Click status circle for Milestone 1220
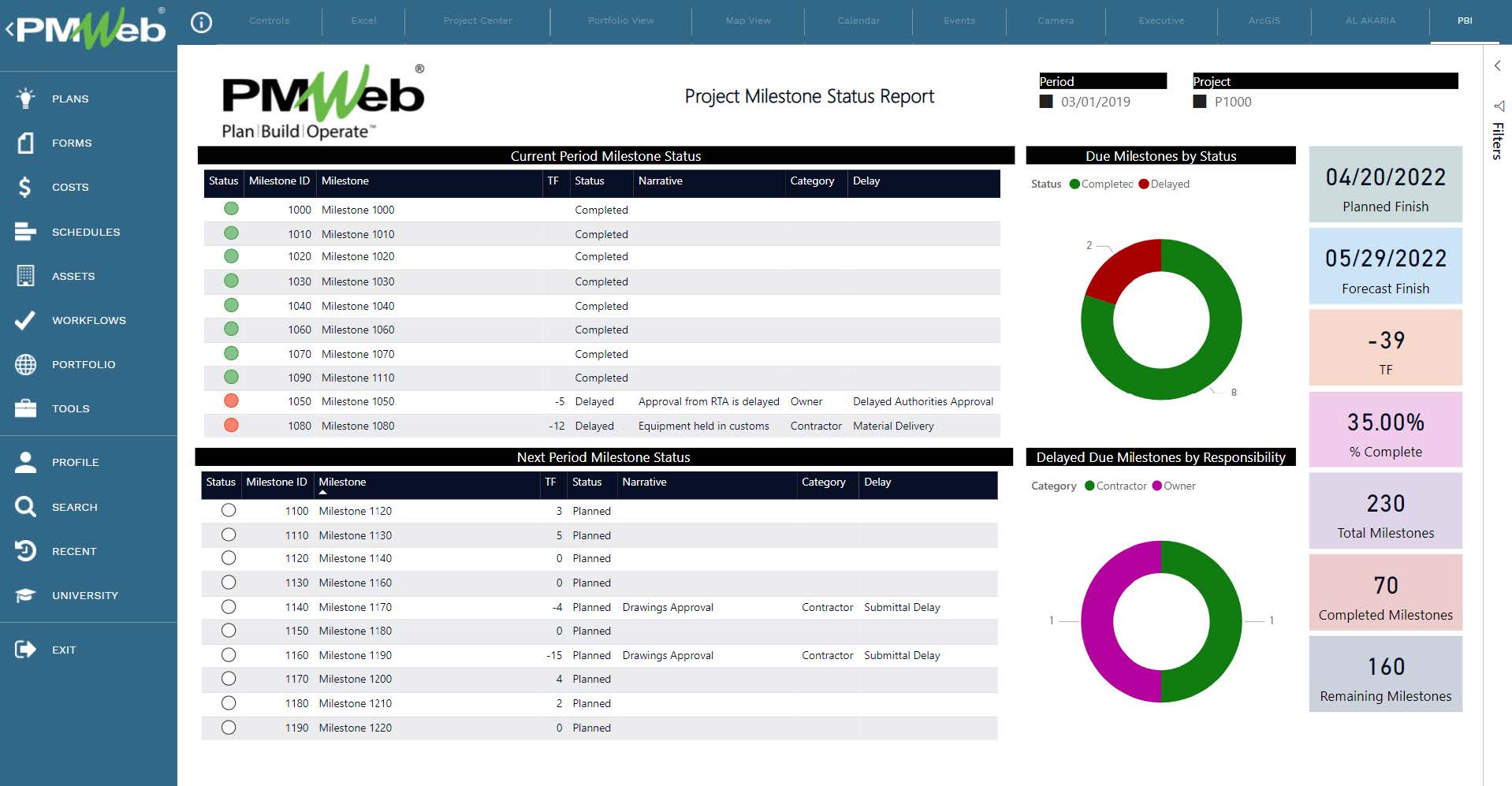Screen dimensions: 1512x786 tap(229, 727)
